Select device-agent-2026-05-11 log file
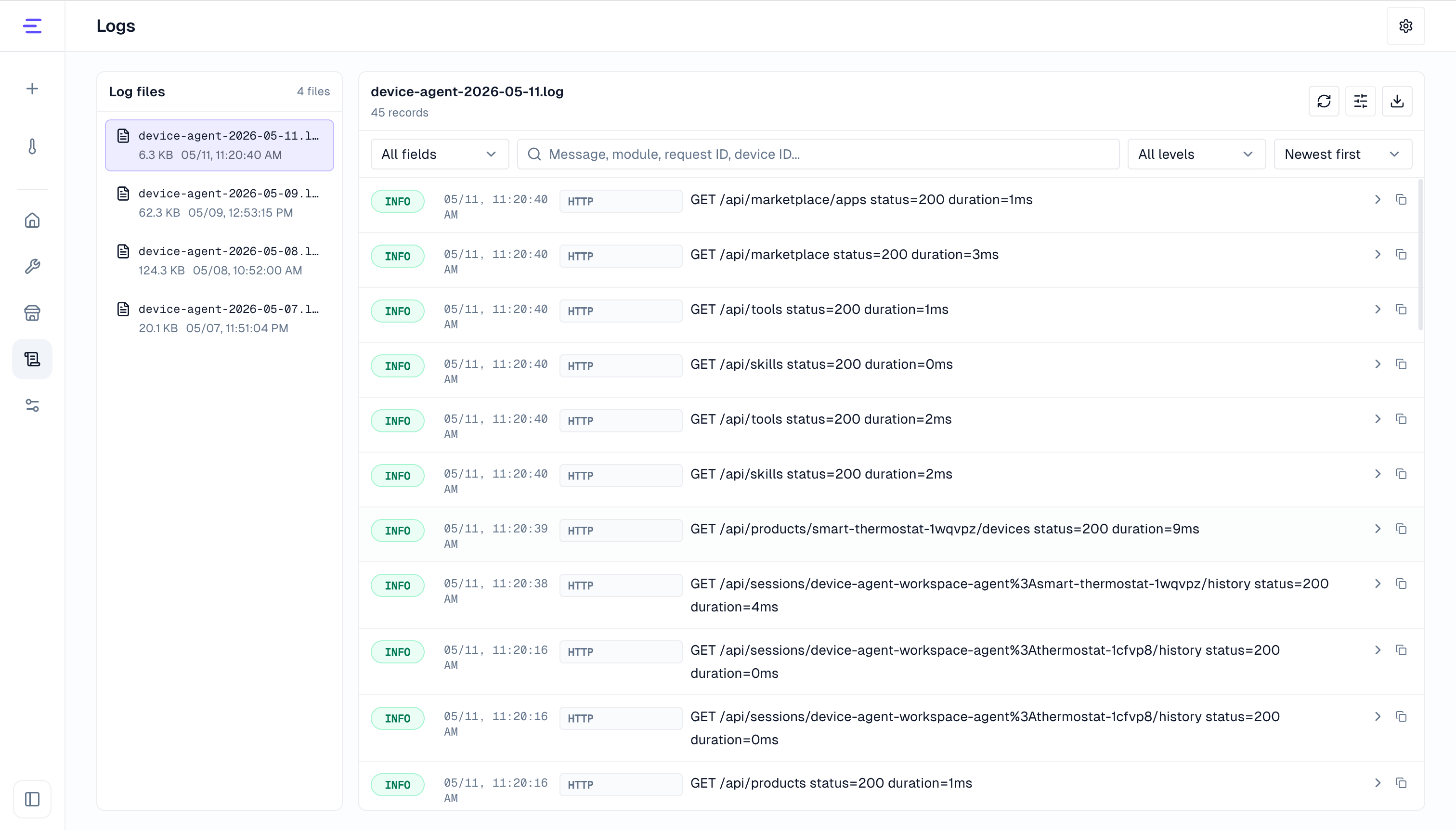This screenshot has height=830, width=1456. tap(220, 145)
